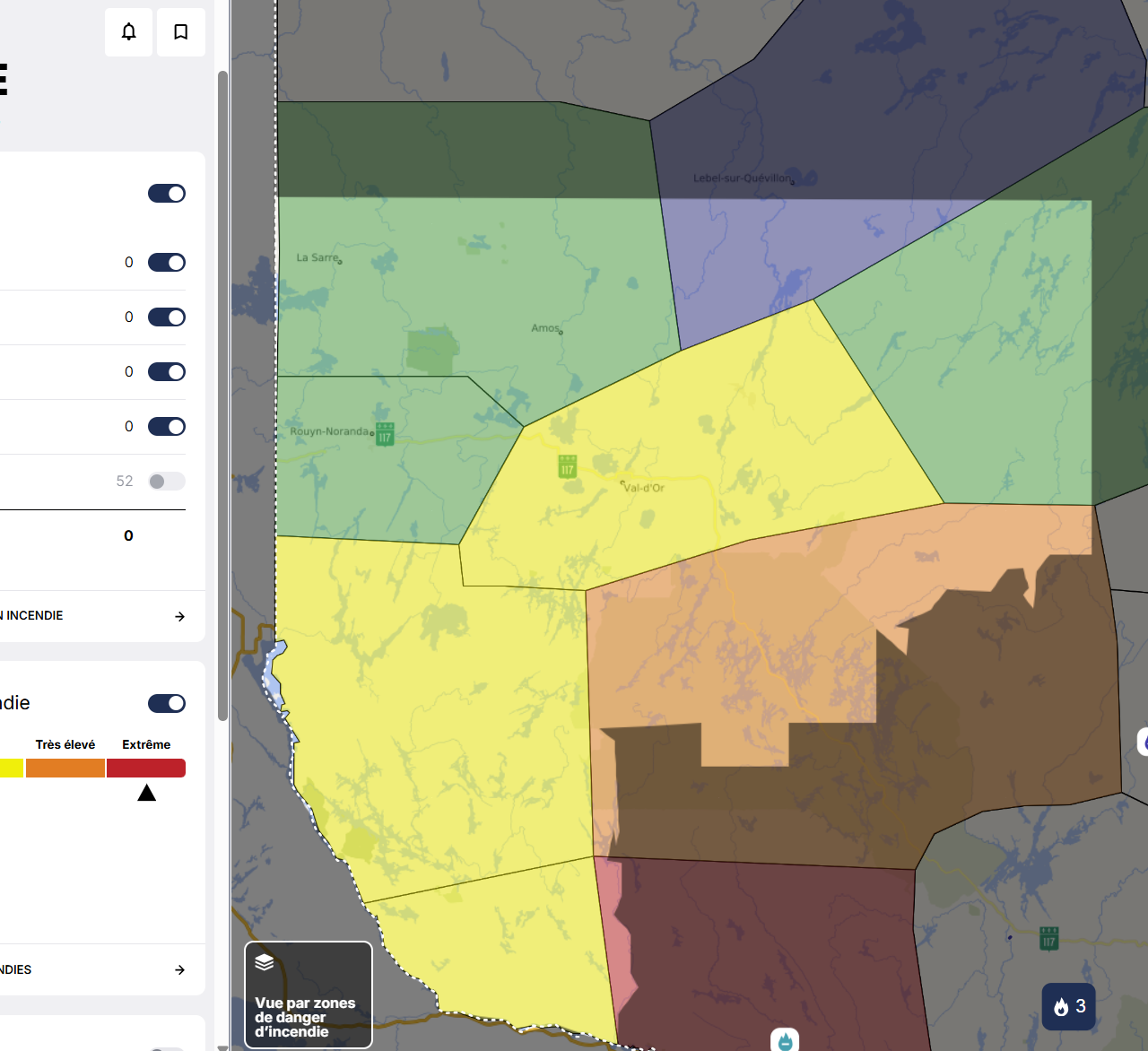Viewport: 1148px width, 1051px height.
Task: Click the notification bell icon
Action: [x=128, y=32]
